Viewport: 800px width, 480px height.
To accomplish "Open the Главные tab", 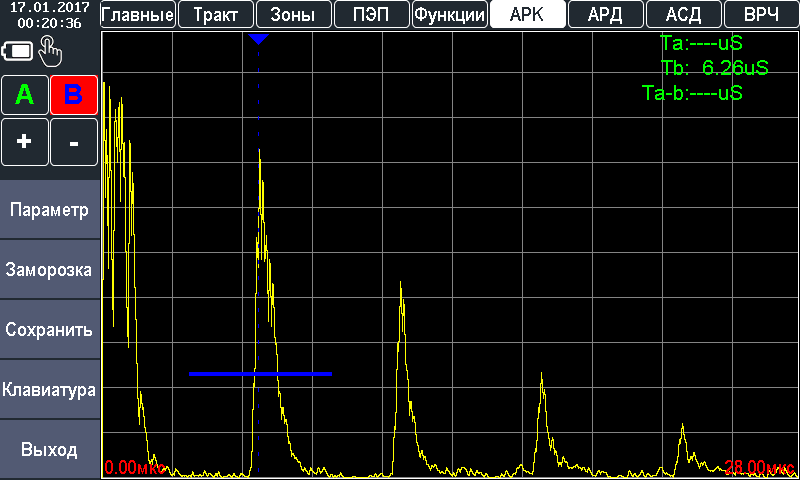I will [x=138, y=14].
